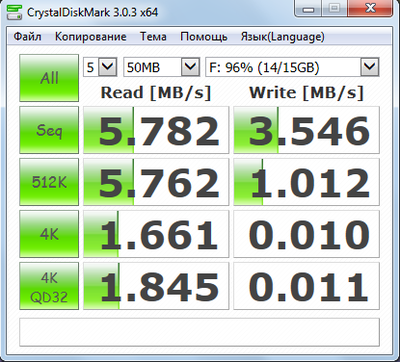Click the Seq read result 5.782
400x362 pixels.
coord(156,130)
